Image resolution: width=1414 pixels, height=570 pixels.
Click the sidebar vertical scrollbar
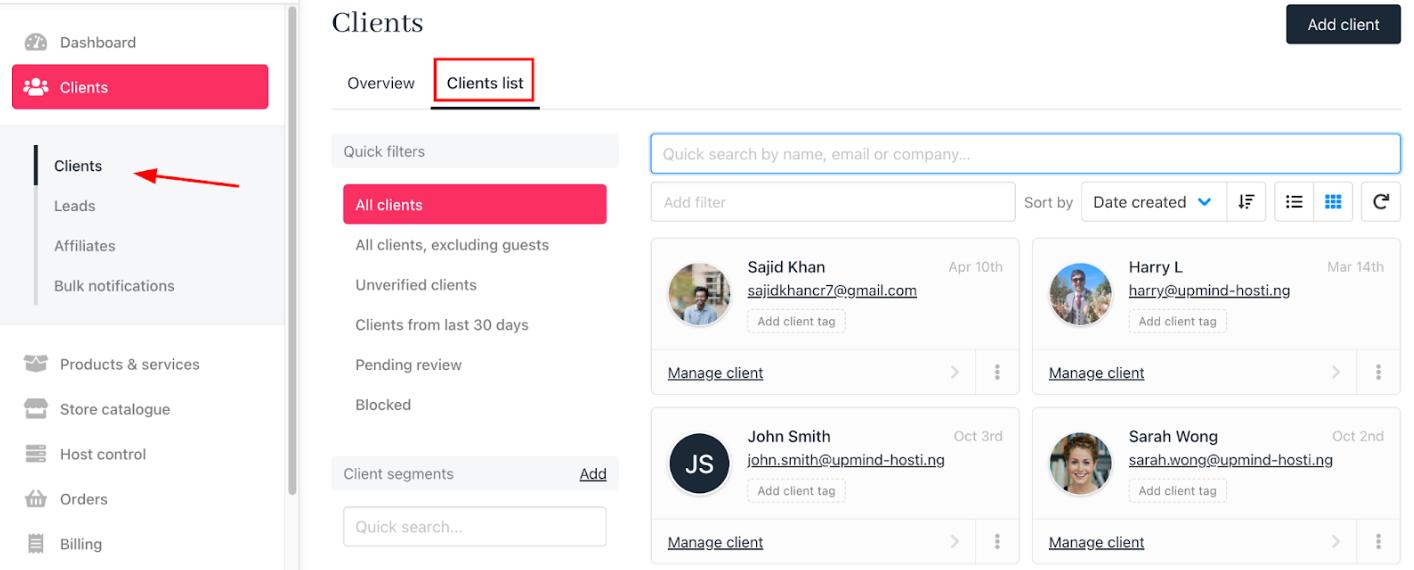click(x=292, y=250)
